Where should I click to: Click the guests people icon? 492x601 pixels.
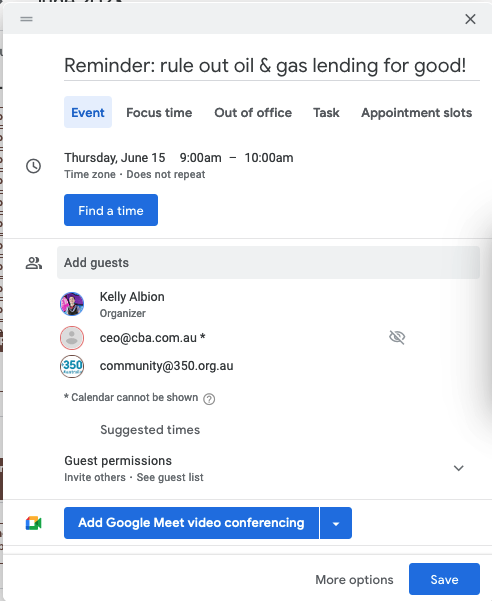coord(34,263)
